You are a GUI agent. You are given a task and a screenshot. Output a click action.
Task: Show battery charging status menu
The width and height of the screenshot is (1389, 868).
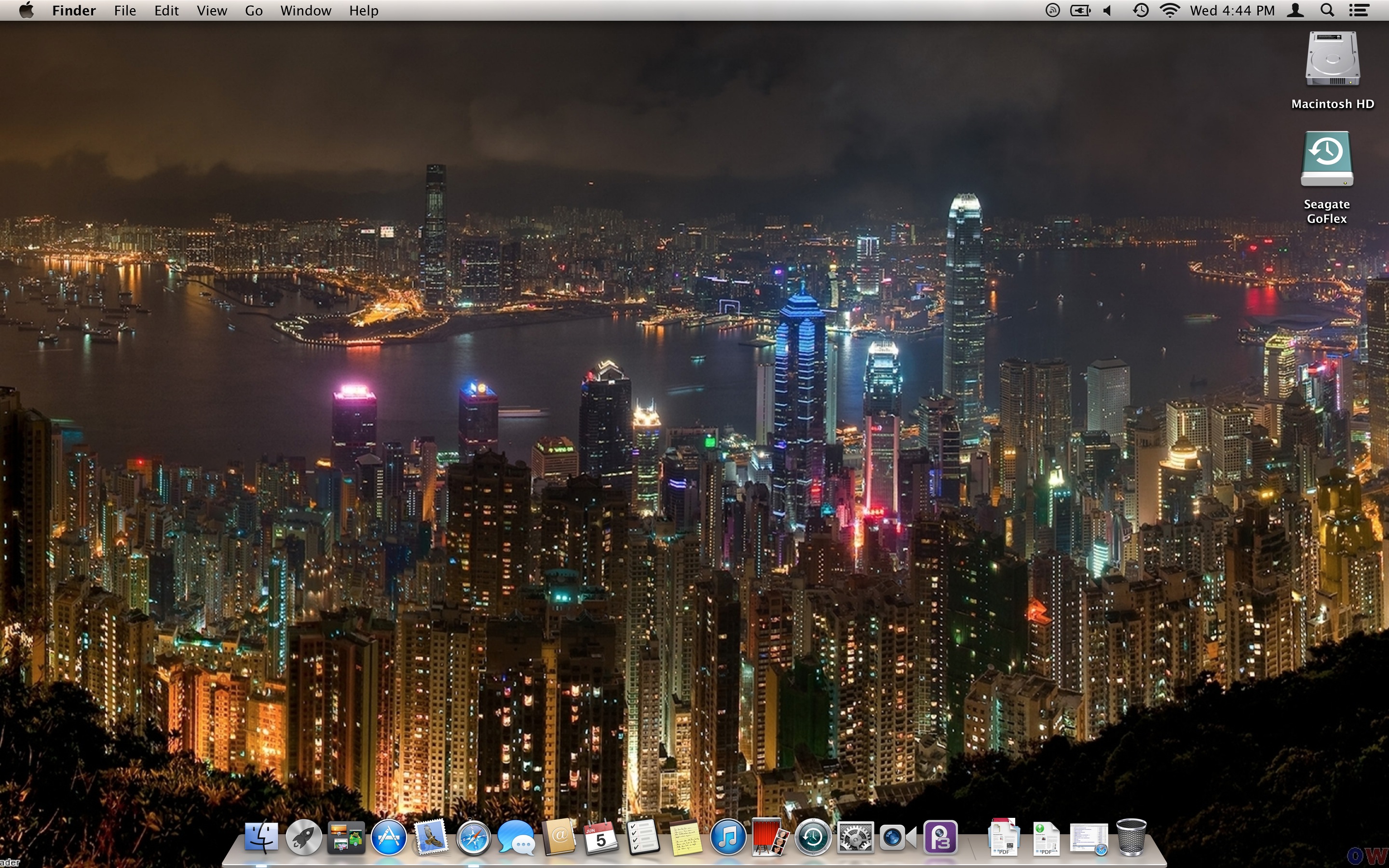coord(1080,10)
